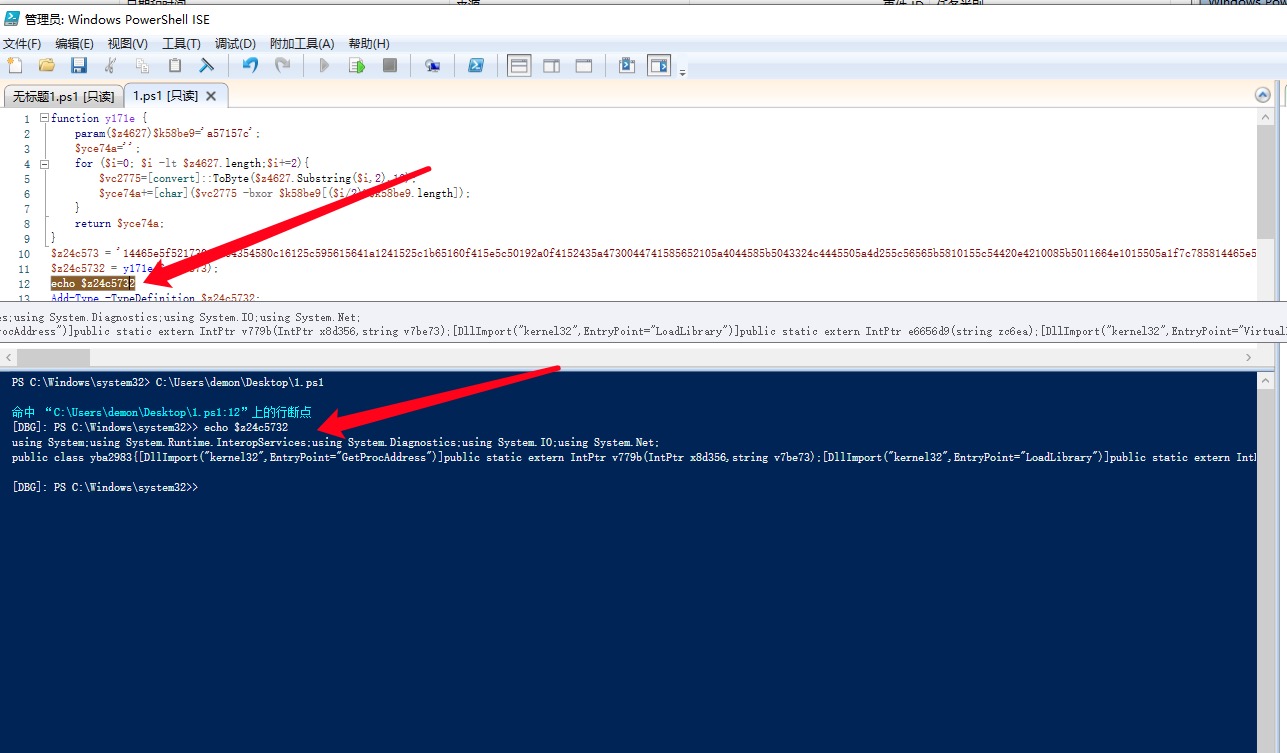Click the Run Script play icon
This screenshot has width=1287, height=753.
pyautogui.click(x=324, y=65)
